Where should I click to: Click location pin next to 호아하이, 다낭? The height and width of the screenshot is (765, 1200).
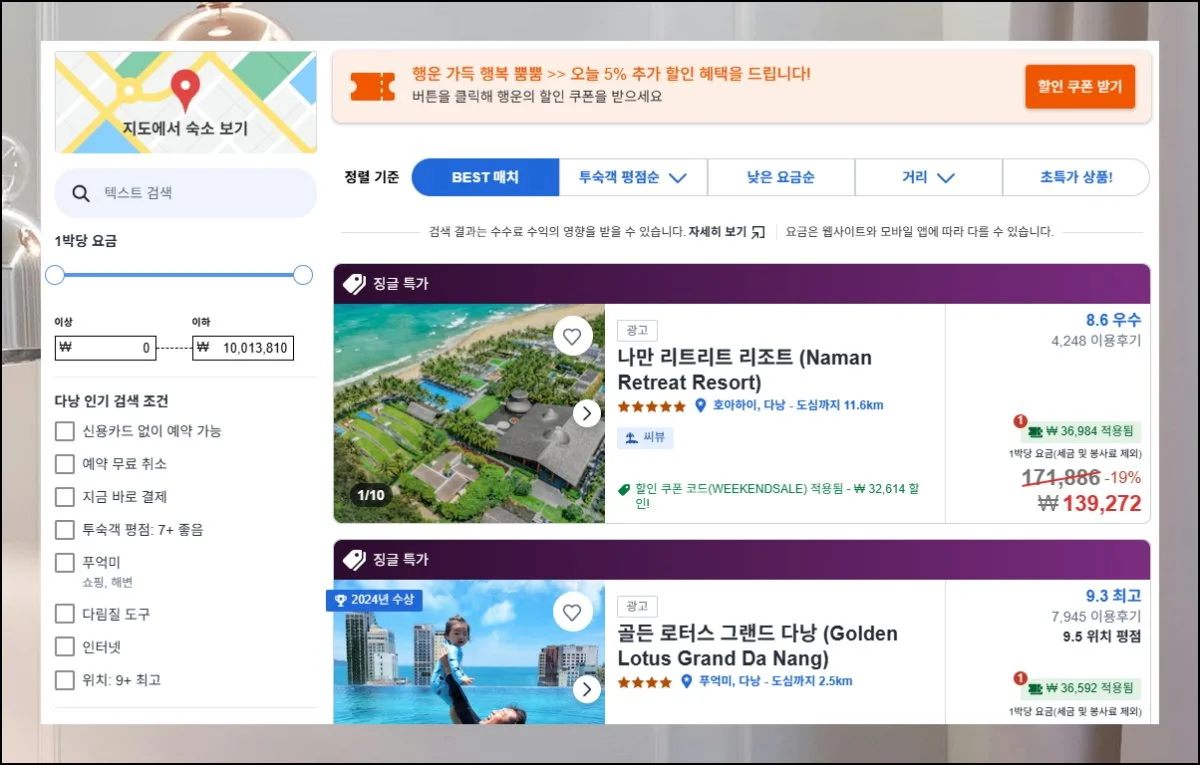[x=701, y=406]
